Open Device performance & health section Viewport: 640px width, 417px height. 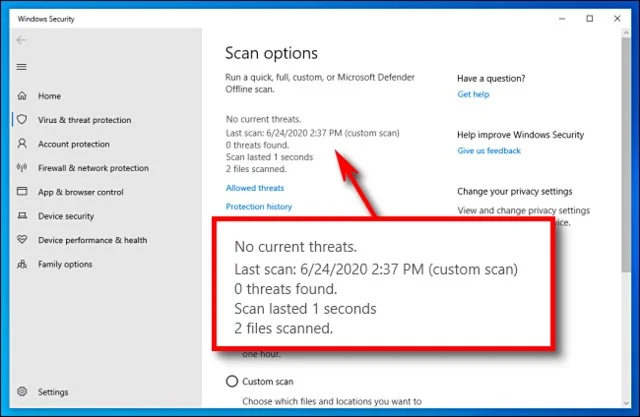pos(93,240)
